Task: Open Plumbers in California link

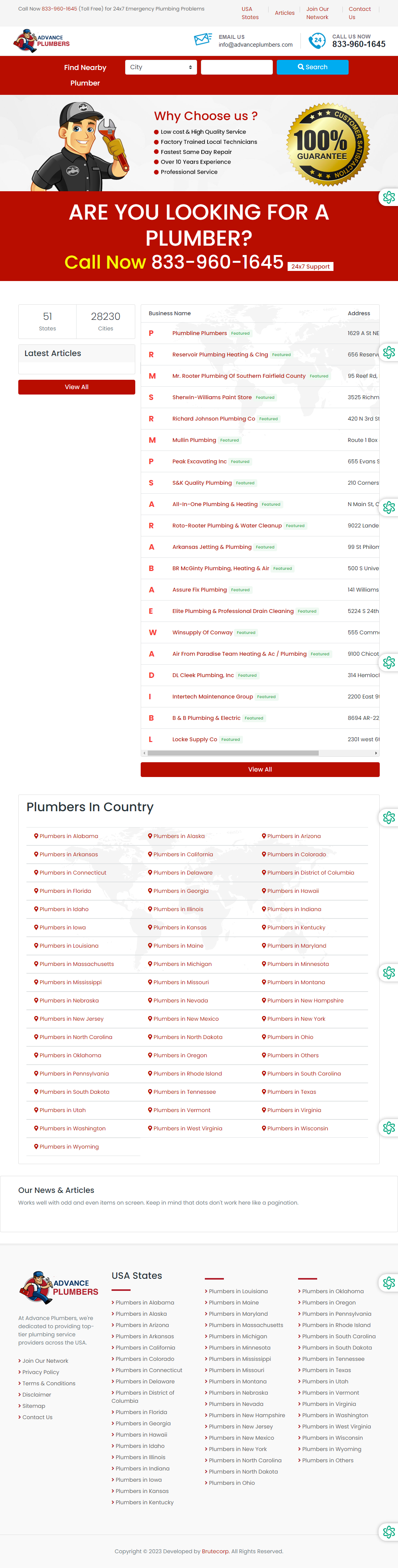Action: click(x=183, y=854)
